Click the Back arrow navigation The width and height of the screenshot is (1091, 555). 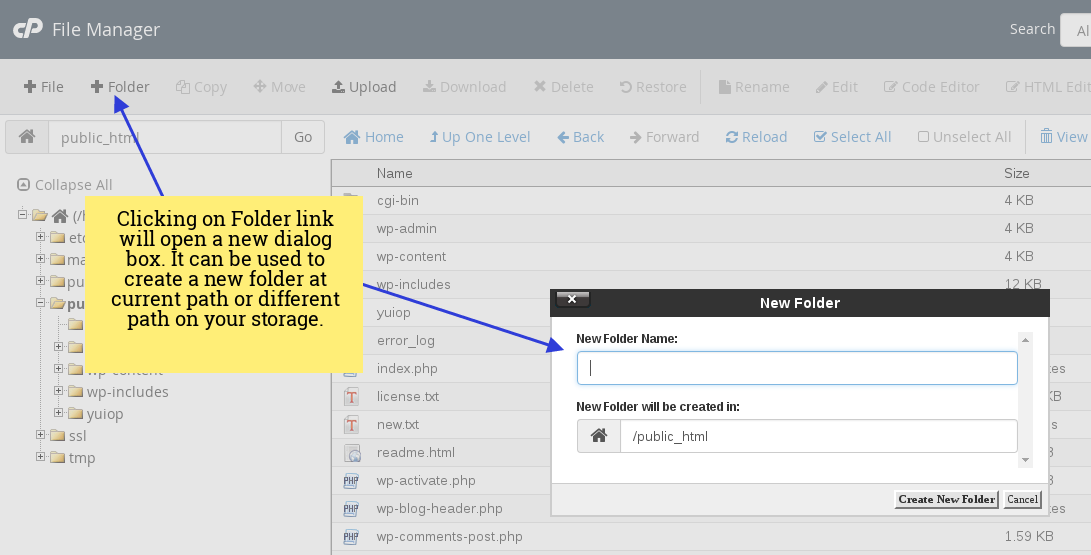[581, 137]
